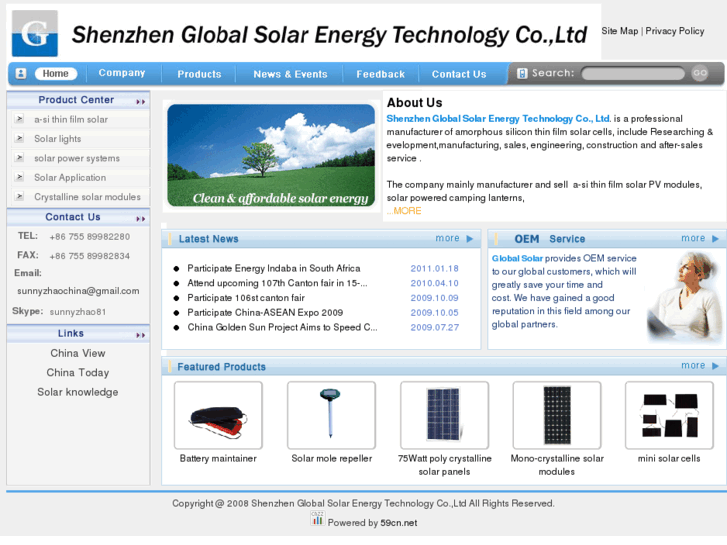Open the Site Map link
Image resolution: width=727 pixels, height=545 pixels.
[x=620, y=31]
